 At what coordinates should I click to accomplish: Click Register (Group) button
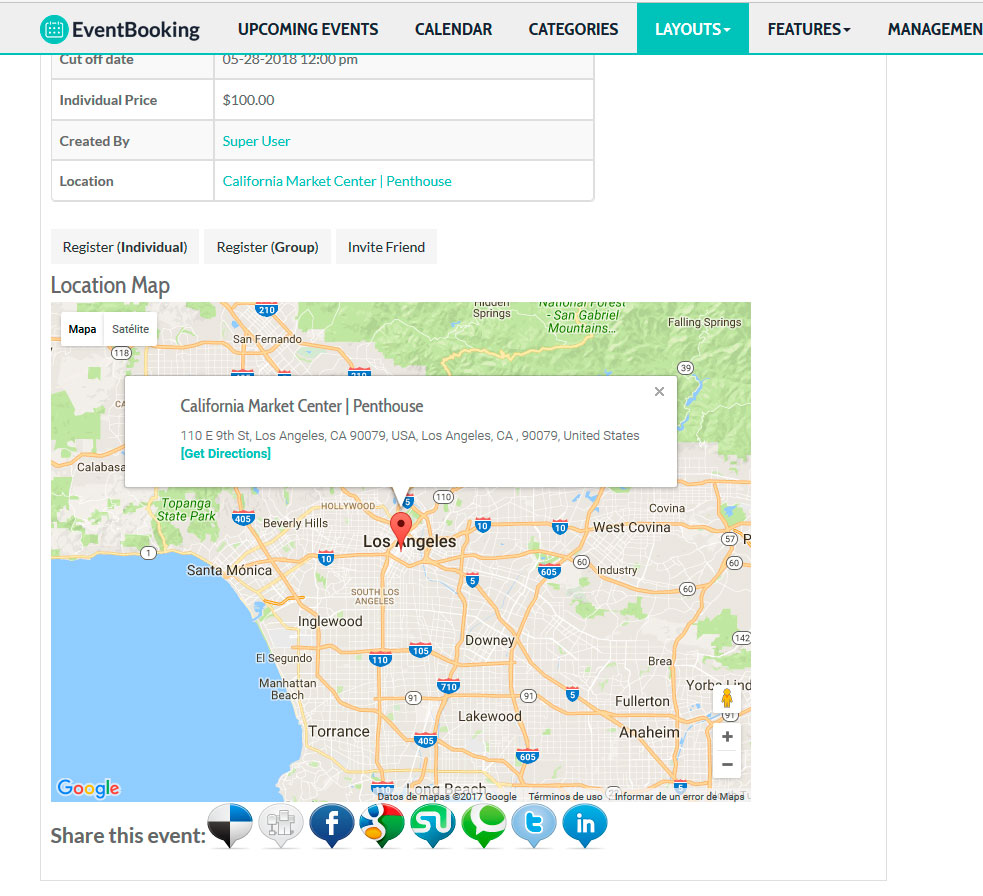268,247
